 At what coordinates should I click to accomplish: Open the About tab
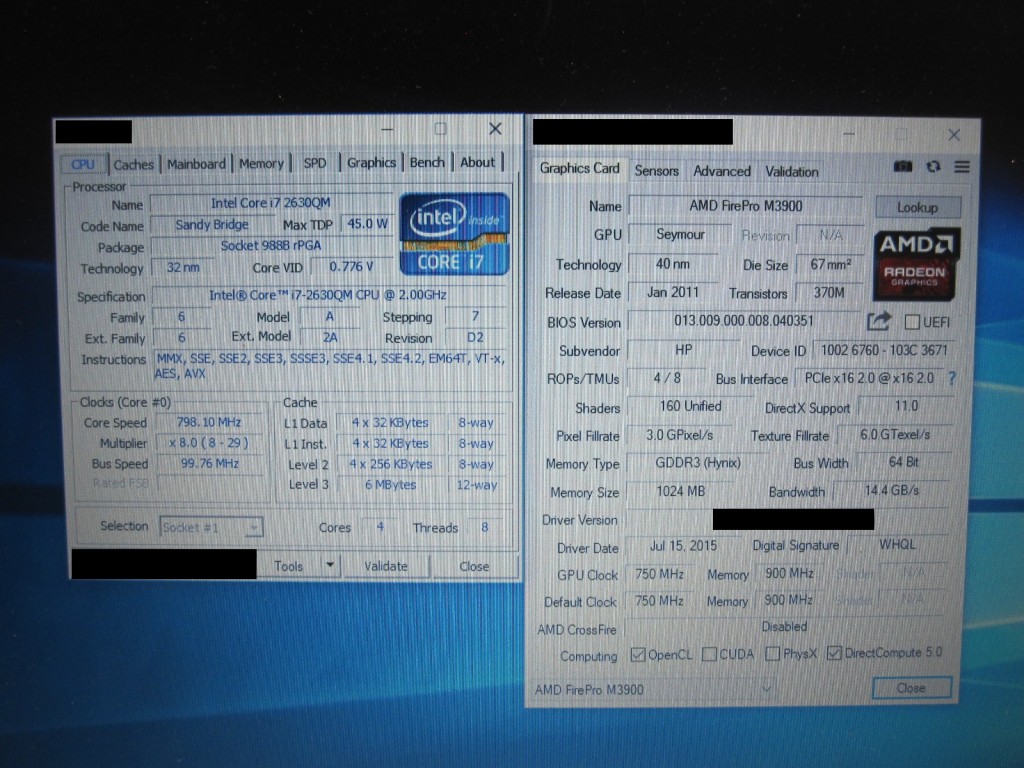(x=477, y=162)
